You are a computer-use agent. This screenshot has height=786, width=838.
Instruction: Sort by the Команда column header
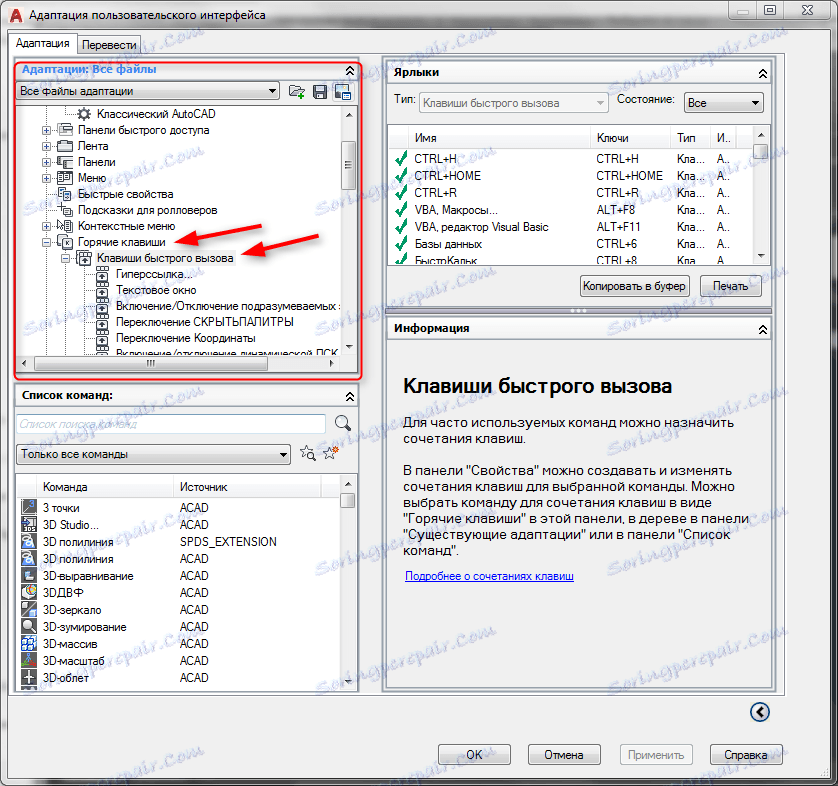(x=105, y=487)
